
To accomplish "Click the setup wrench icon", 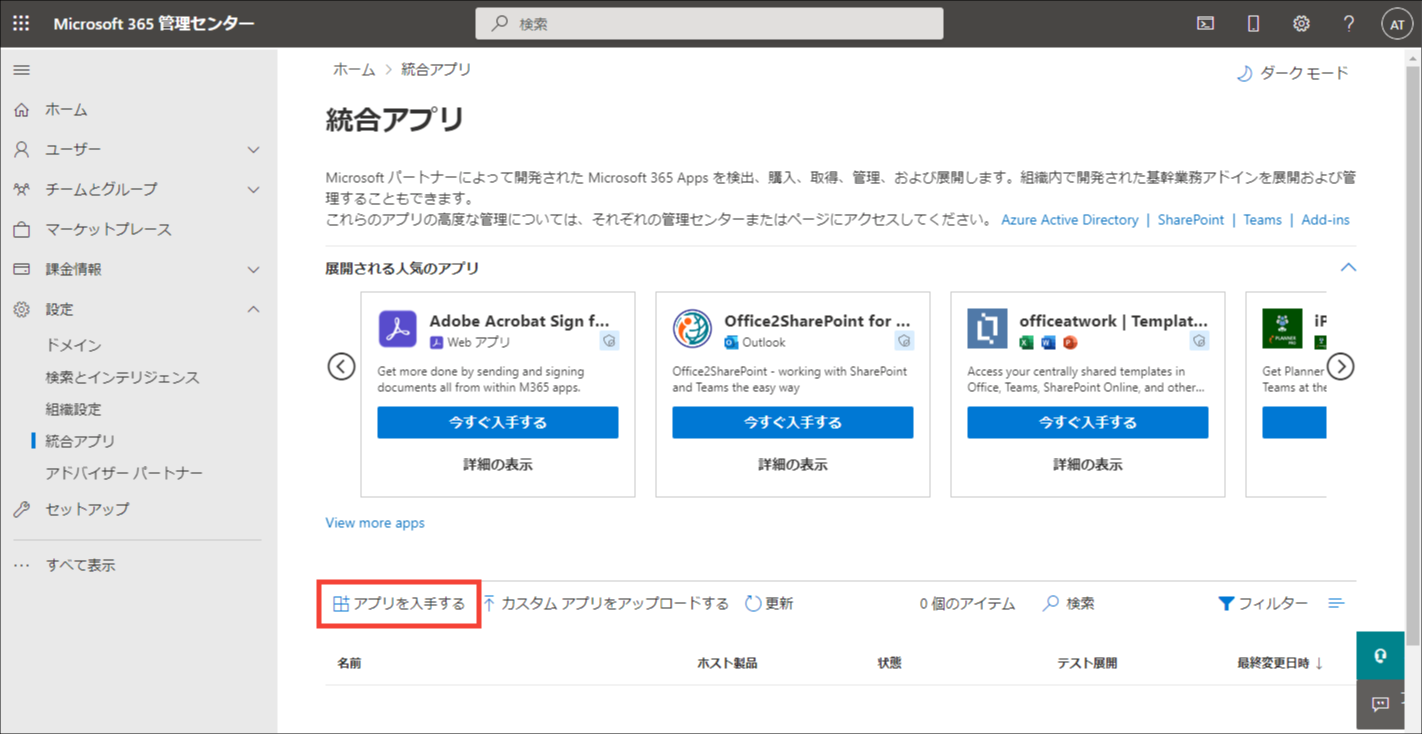I will coord(21,509).
